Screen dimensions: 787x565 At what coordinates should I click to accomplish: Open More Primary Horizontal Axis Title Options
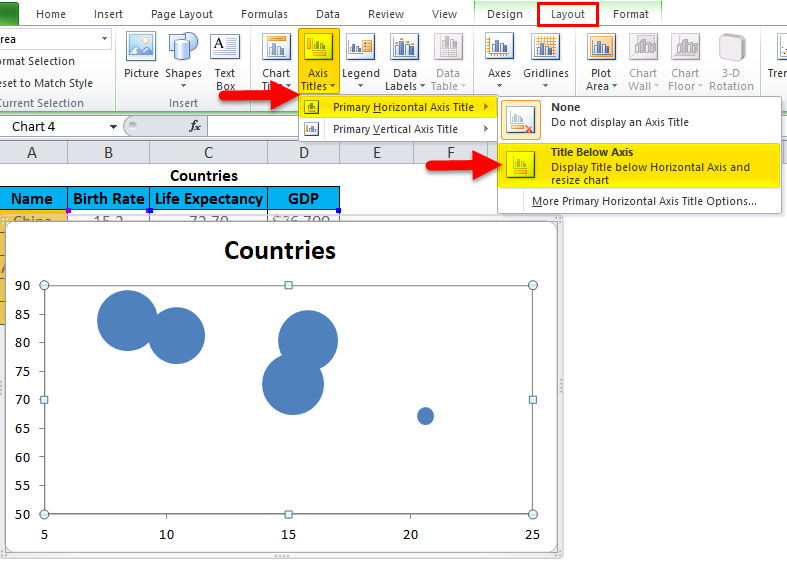click(644, 201)
